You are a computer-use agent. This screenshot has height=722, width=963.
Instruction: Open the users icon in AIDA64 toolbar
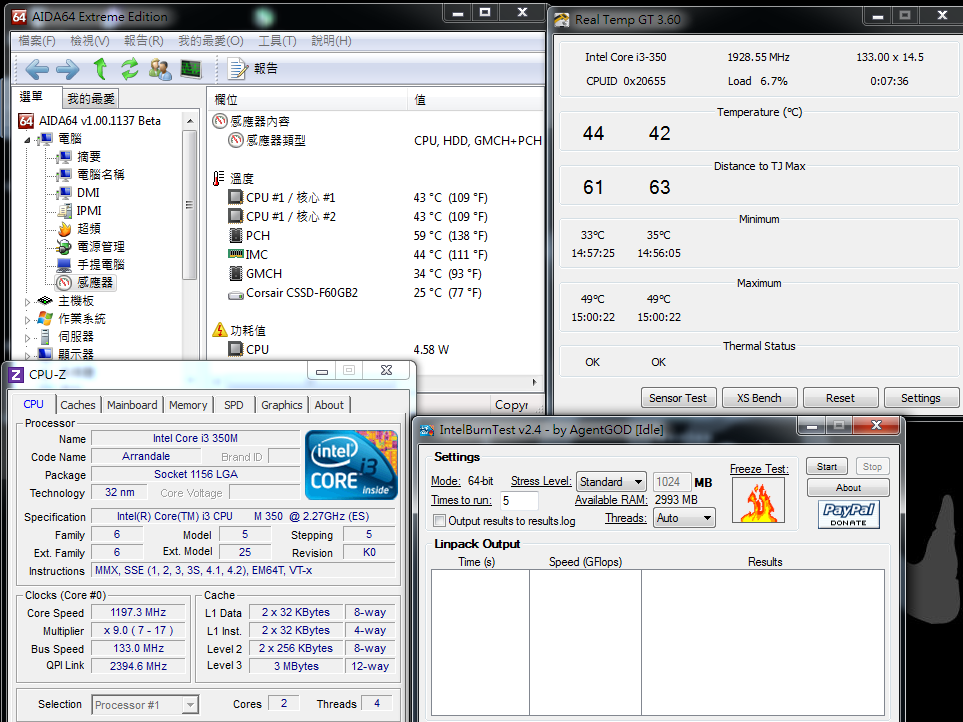[160, 69]
